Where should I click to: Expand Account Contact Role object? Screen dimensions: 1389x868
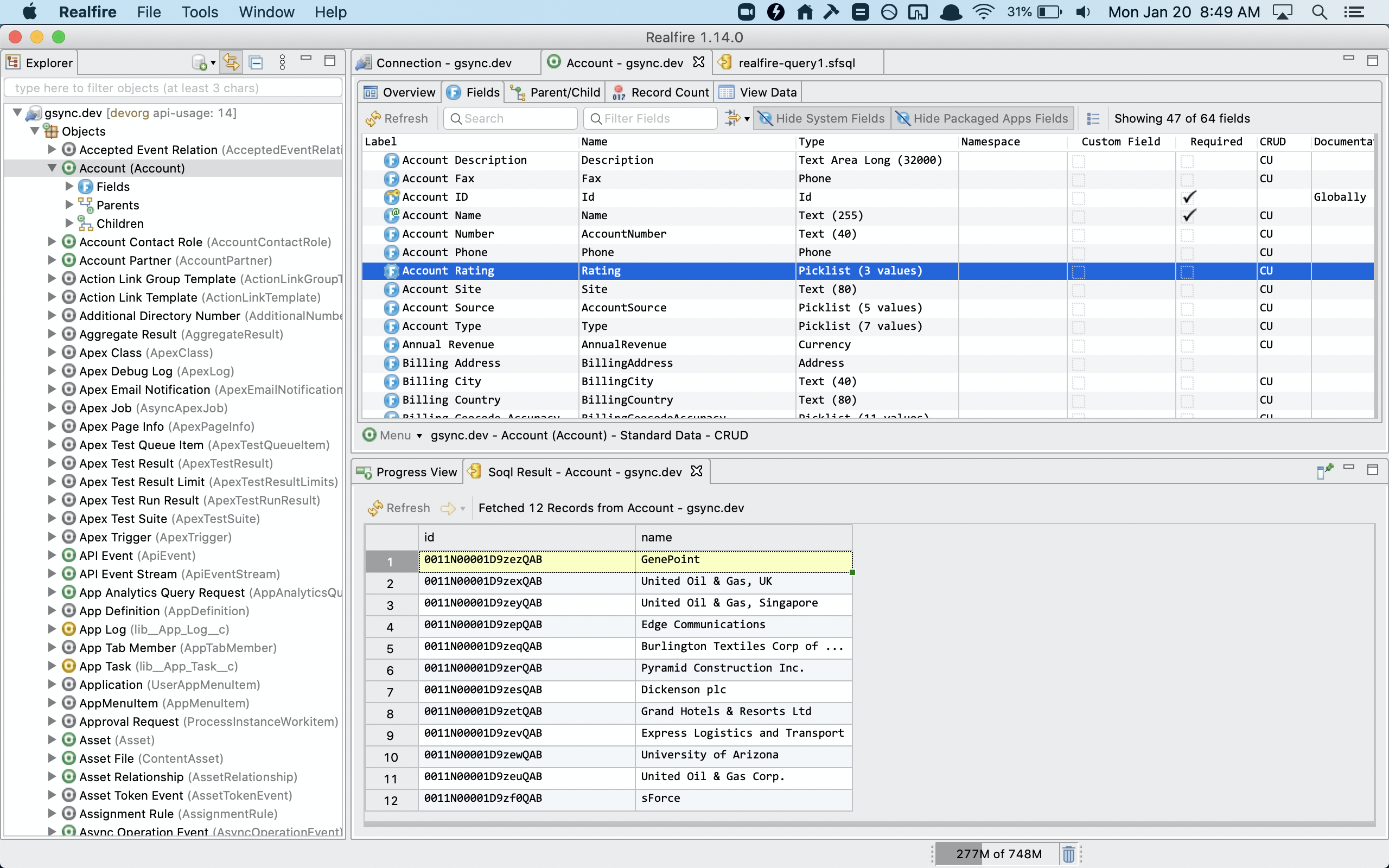point(52,242)
